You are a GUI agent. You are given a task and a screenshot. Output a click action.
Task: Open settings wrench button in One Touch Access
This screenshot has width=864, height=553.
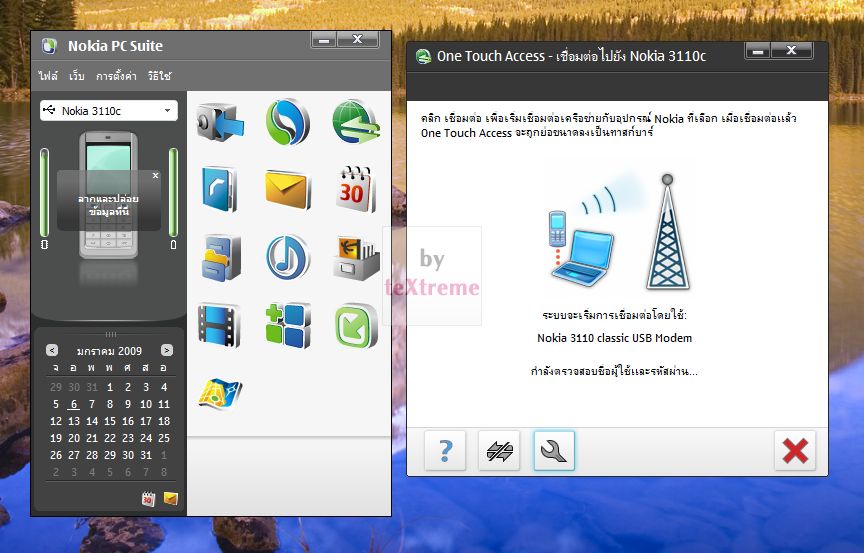point(554,451)
